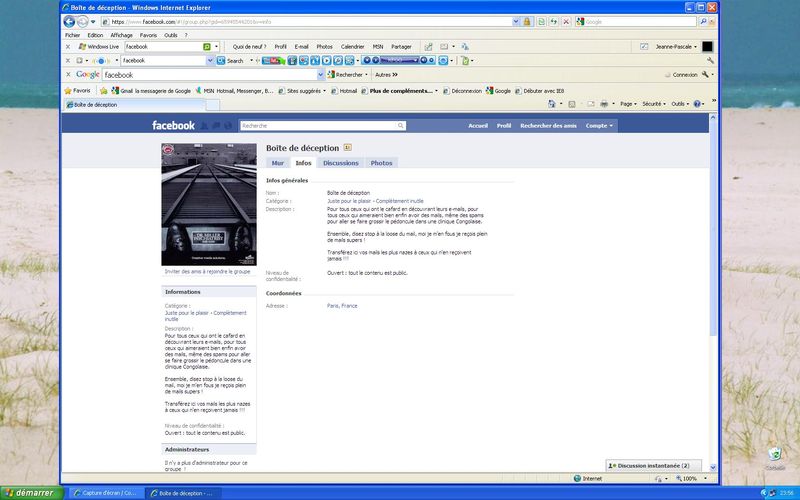
Task: Click the small edit icon next to group title
Action: pyautogui.click(x=347, y=148)
